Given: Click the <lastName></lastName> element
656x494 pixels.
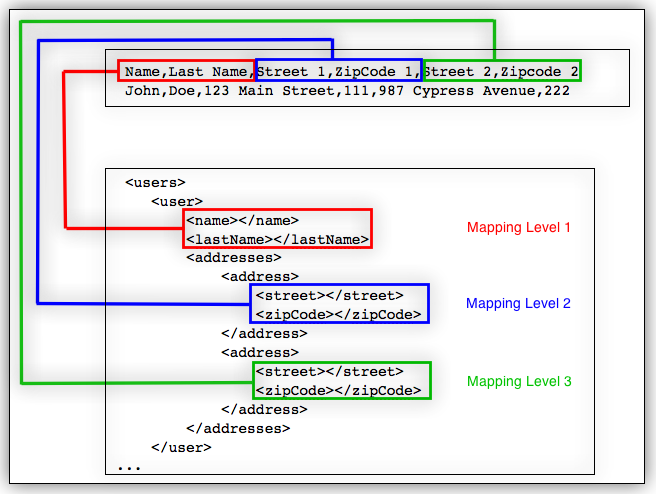Looking at the screenshot, I should pos(277,240).
